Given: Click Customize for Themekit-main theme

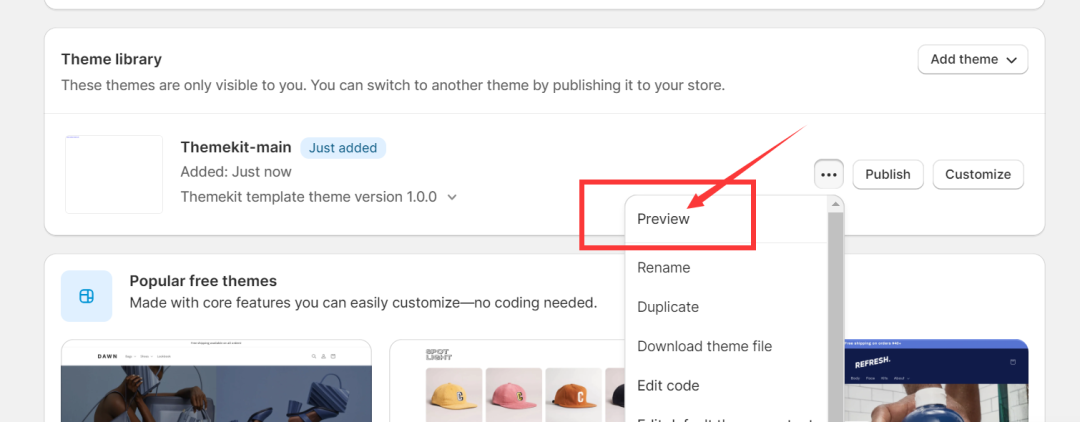Looking at the screenshot, I should point(977,174).
